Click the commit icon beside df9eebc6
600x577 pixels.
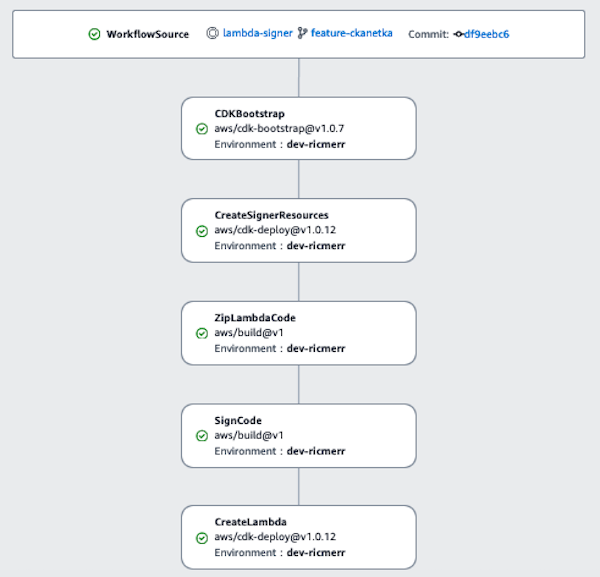point(459,34)
